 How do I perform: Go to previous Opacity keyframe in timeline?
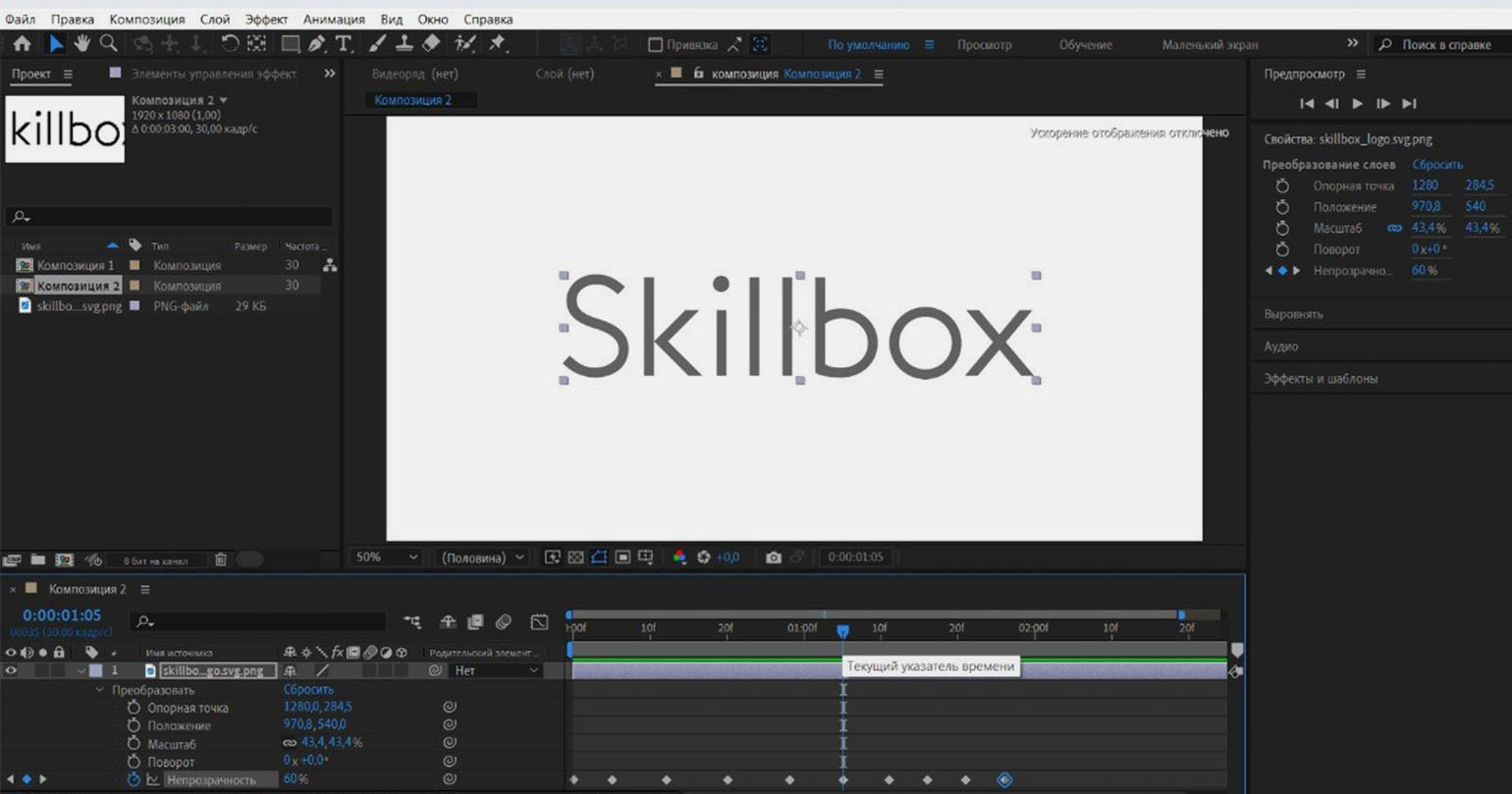coord(11,780)
